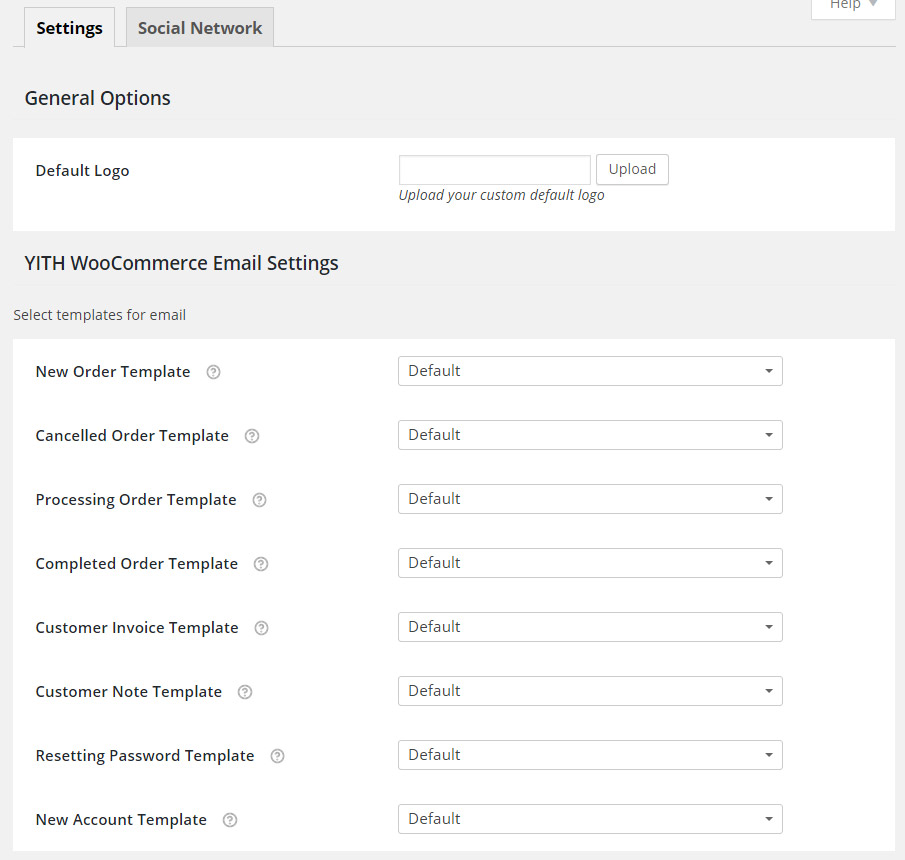Click help icon beside New Order Template
The image size is (905, 860).
coord(214,372)
